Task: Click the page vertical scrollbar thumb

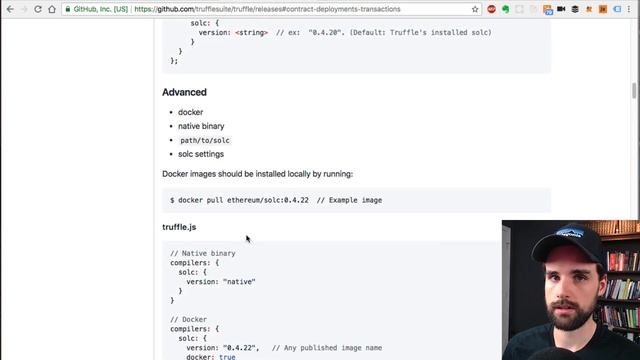Action: point(634,91)
